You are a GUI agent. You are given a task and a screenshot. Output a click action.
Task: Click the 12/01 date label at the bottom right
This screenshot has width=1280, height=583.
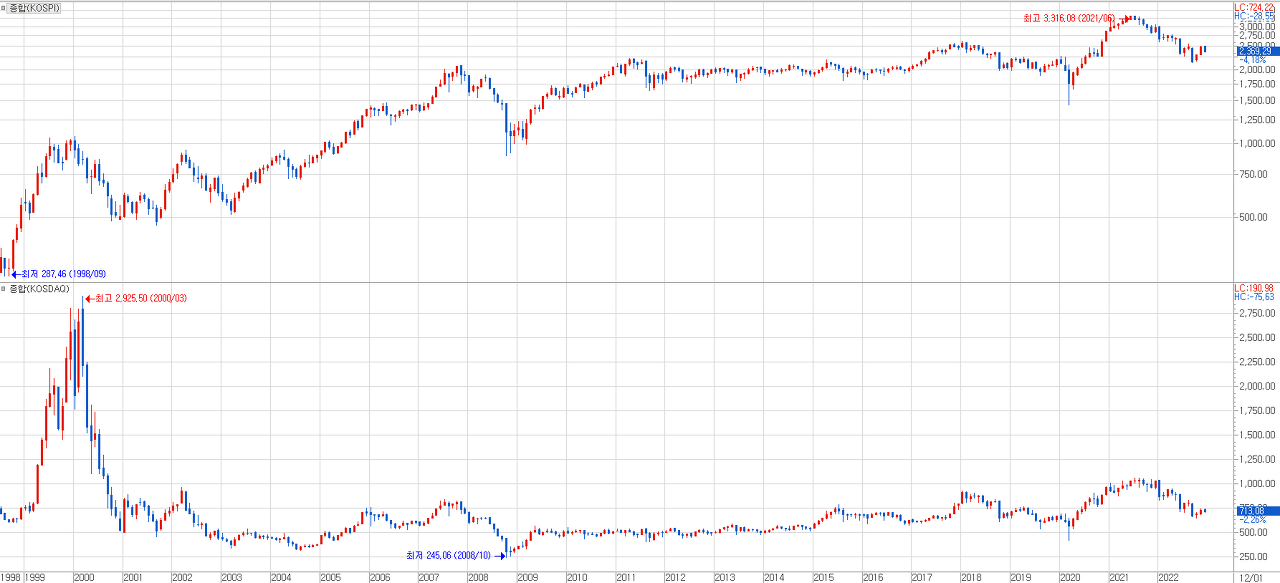click(x=1251, y=577)
